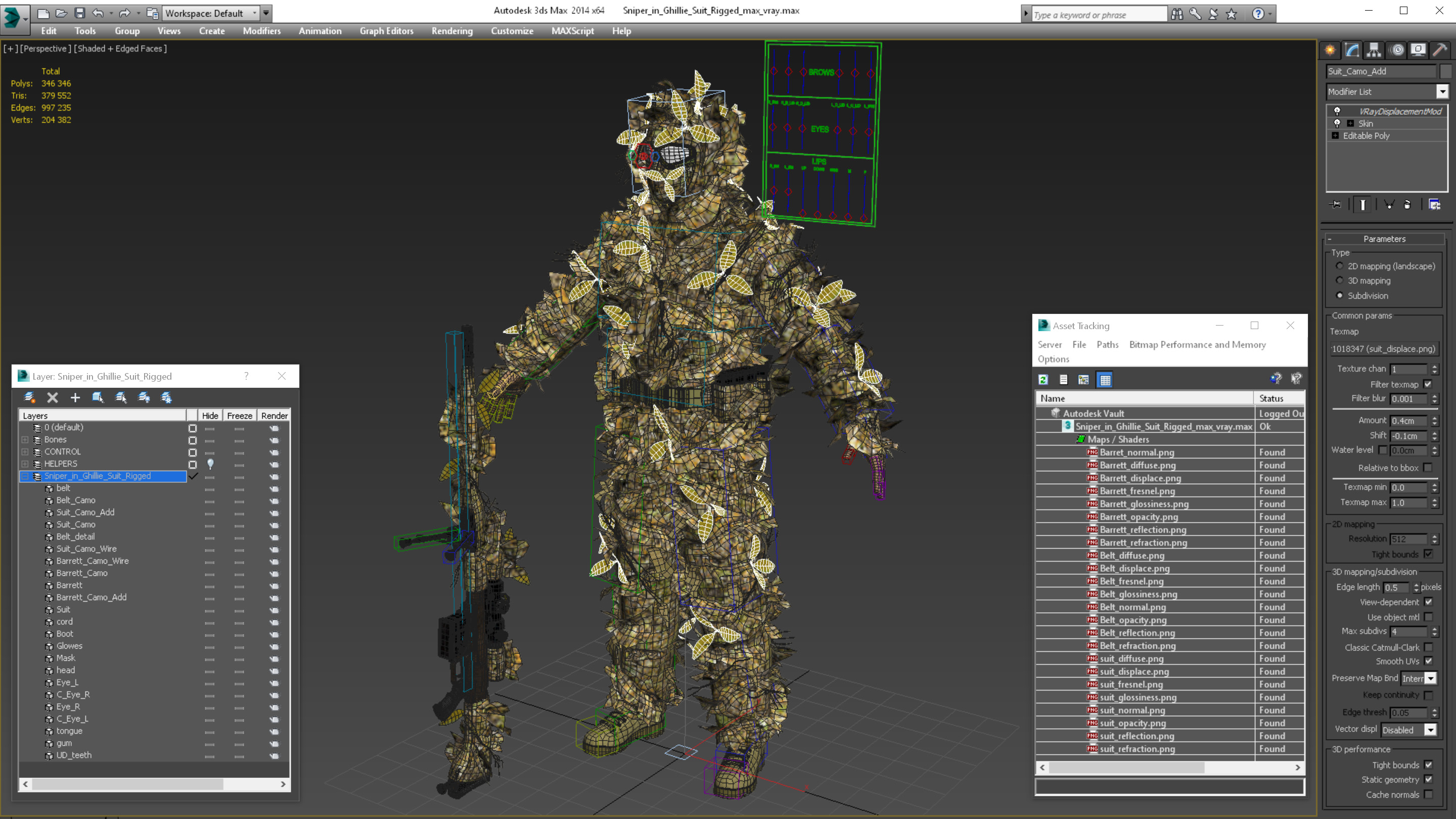
Task: Click the Undo arrow icon
Action: coord(98,13)
